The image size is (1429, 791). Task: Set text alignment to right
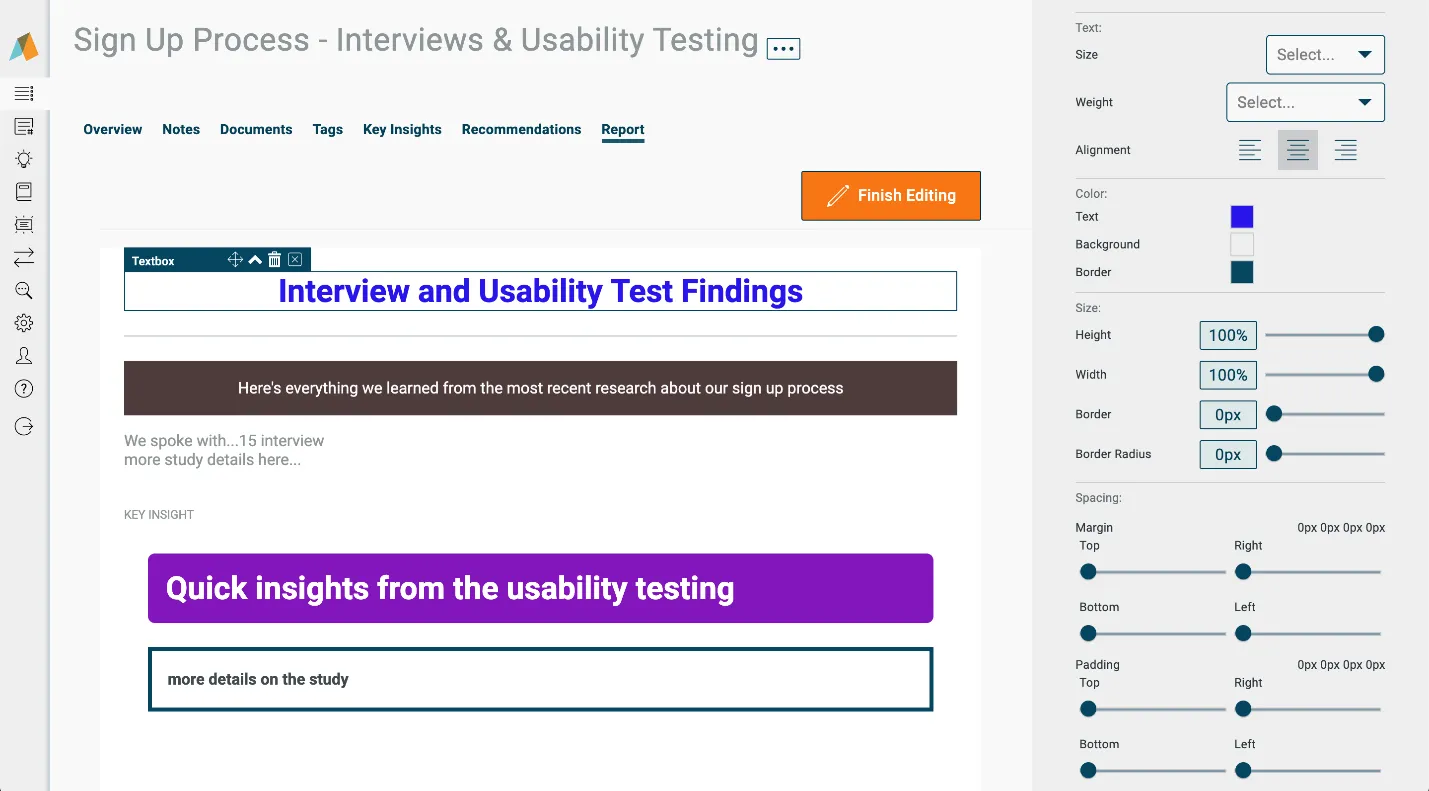(1346, 150)
